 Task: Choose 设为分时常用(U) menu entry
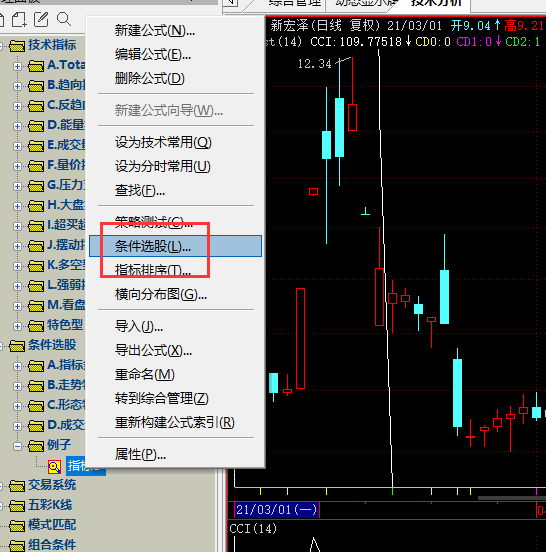(175, 167)
